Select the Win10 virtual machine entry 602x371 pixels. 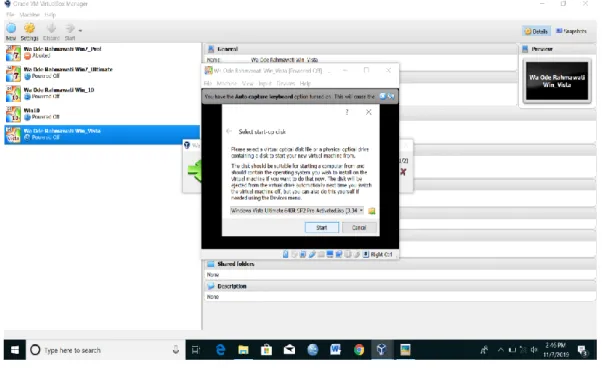[102, 114]
